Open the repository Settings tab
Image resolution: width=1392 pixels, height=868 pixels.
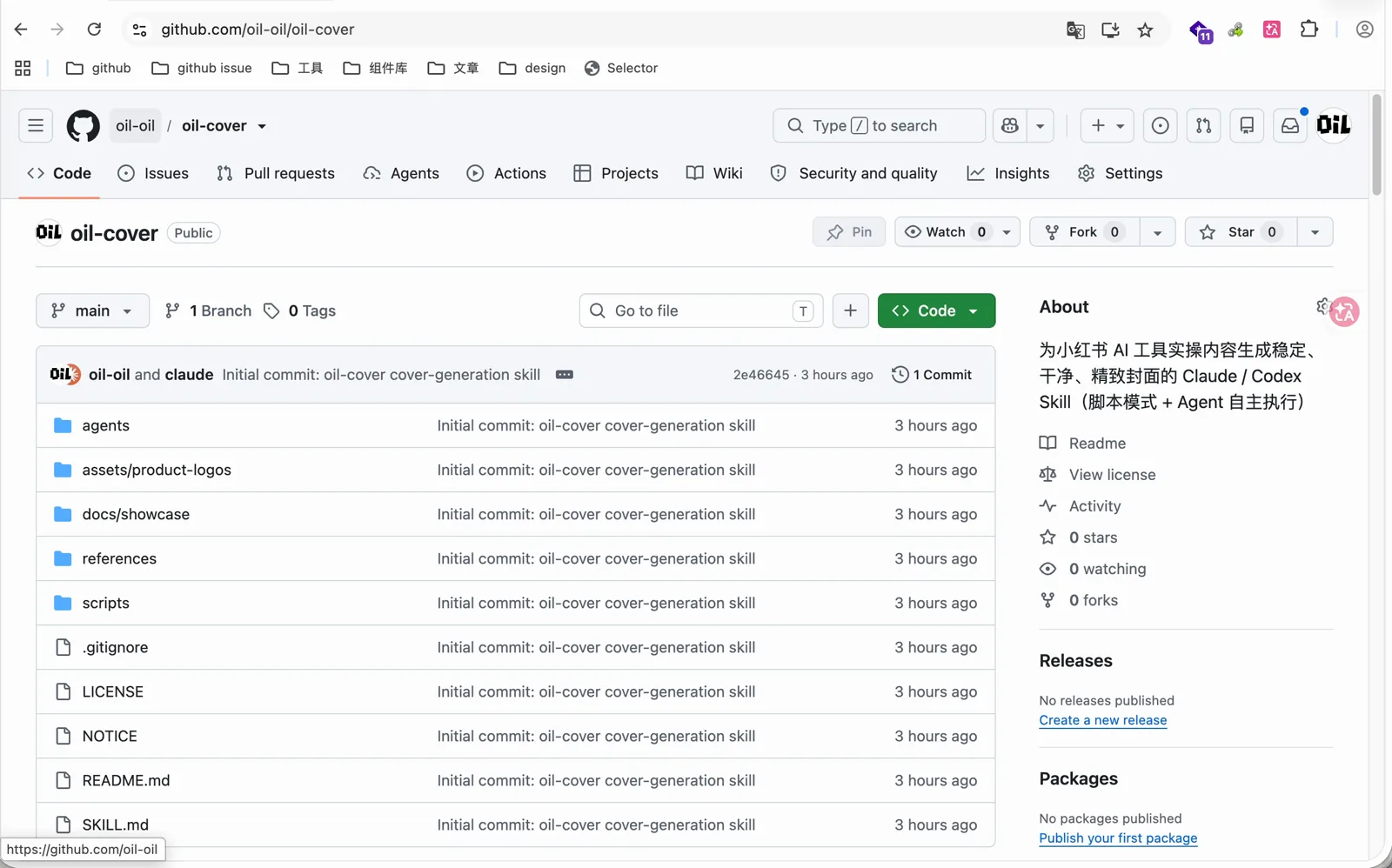[1120, 173]
